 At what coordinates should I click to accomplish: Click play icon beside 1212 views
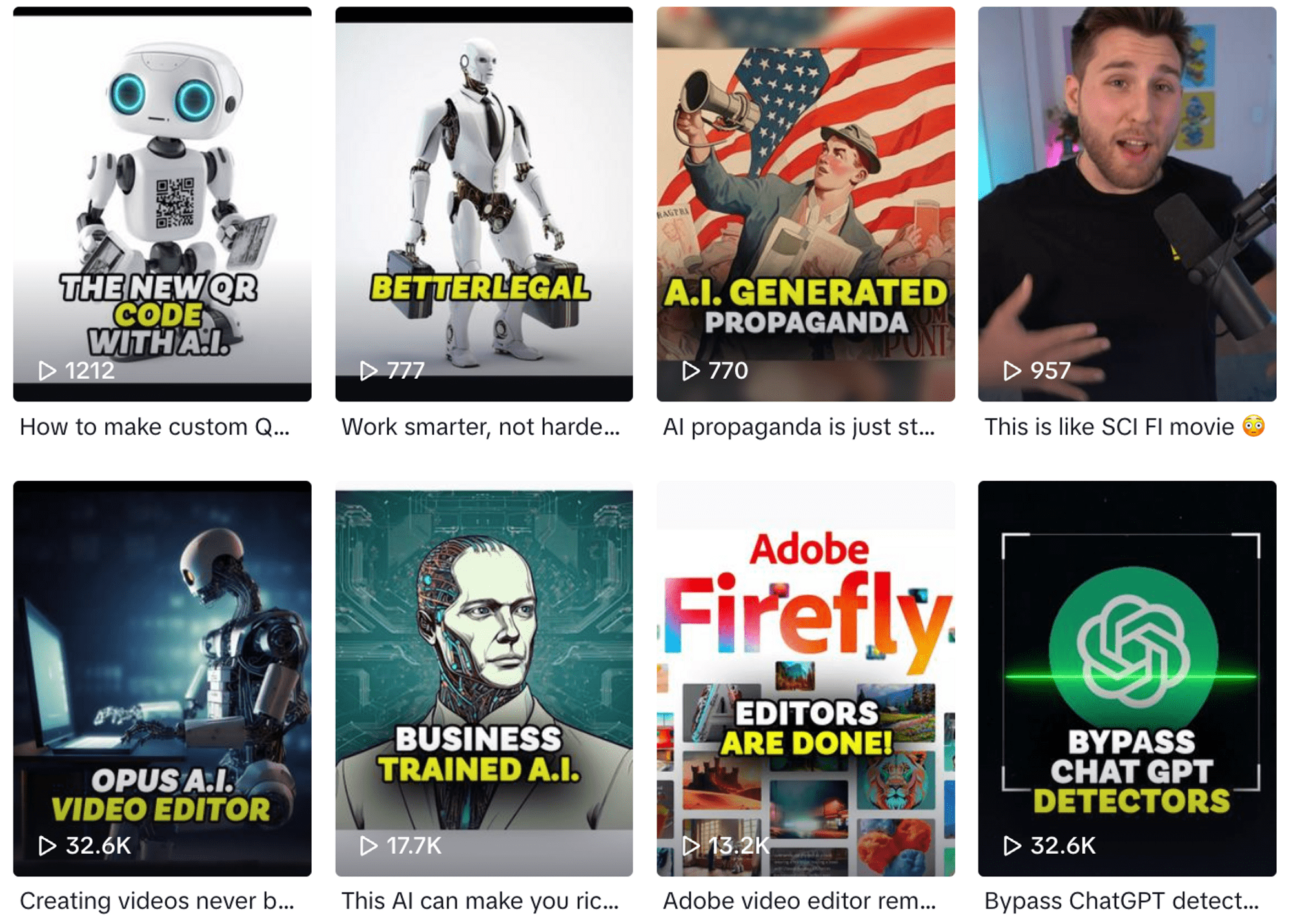(x=46, y=371)
